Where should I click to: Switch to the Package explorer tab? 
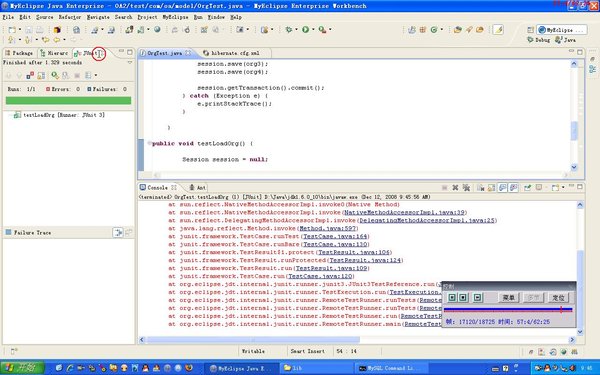(x=19, y=53)
